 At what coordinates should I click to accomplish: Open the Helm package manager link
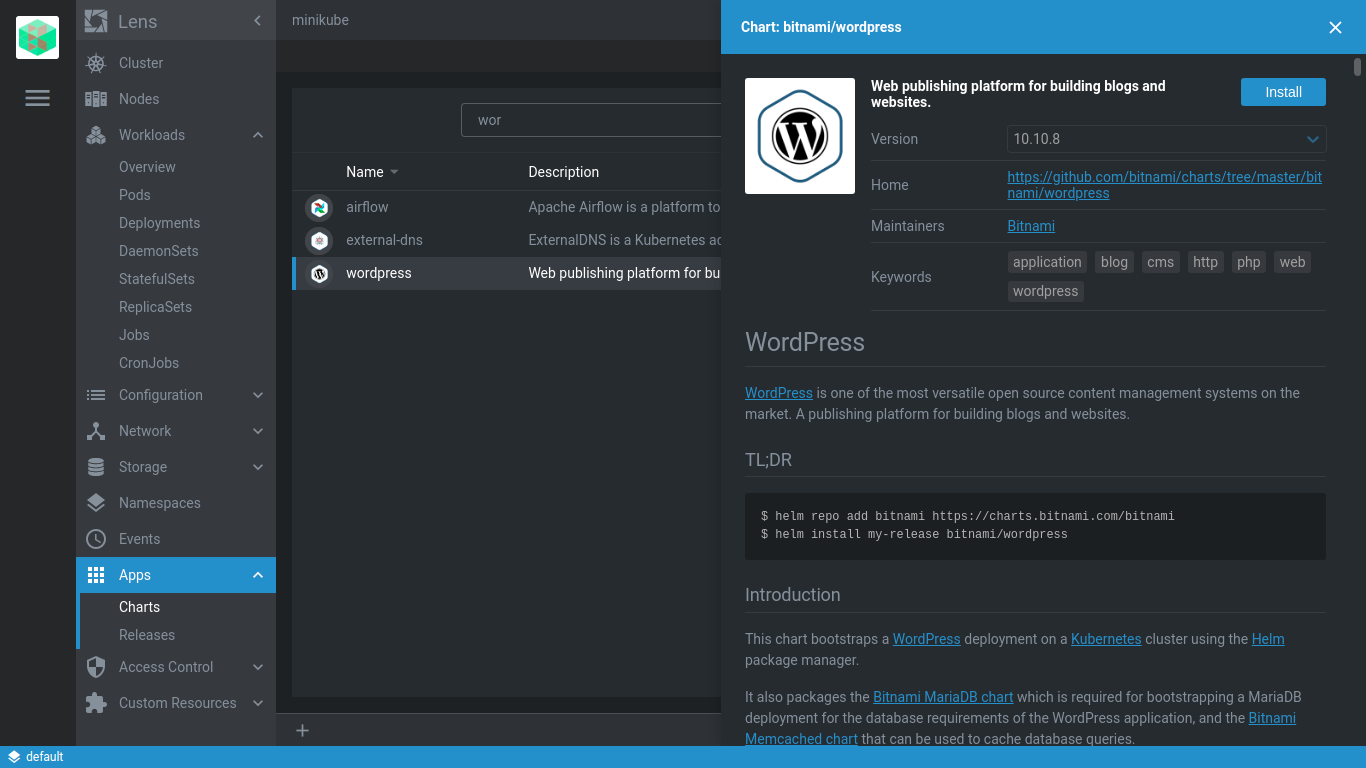(x=1268, y=639)
